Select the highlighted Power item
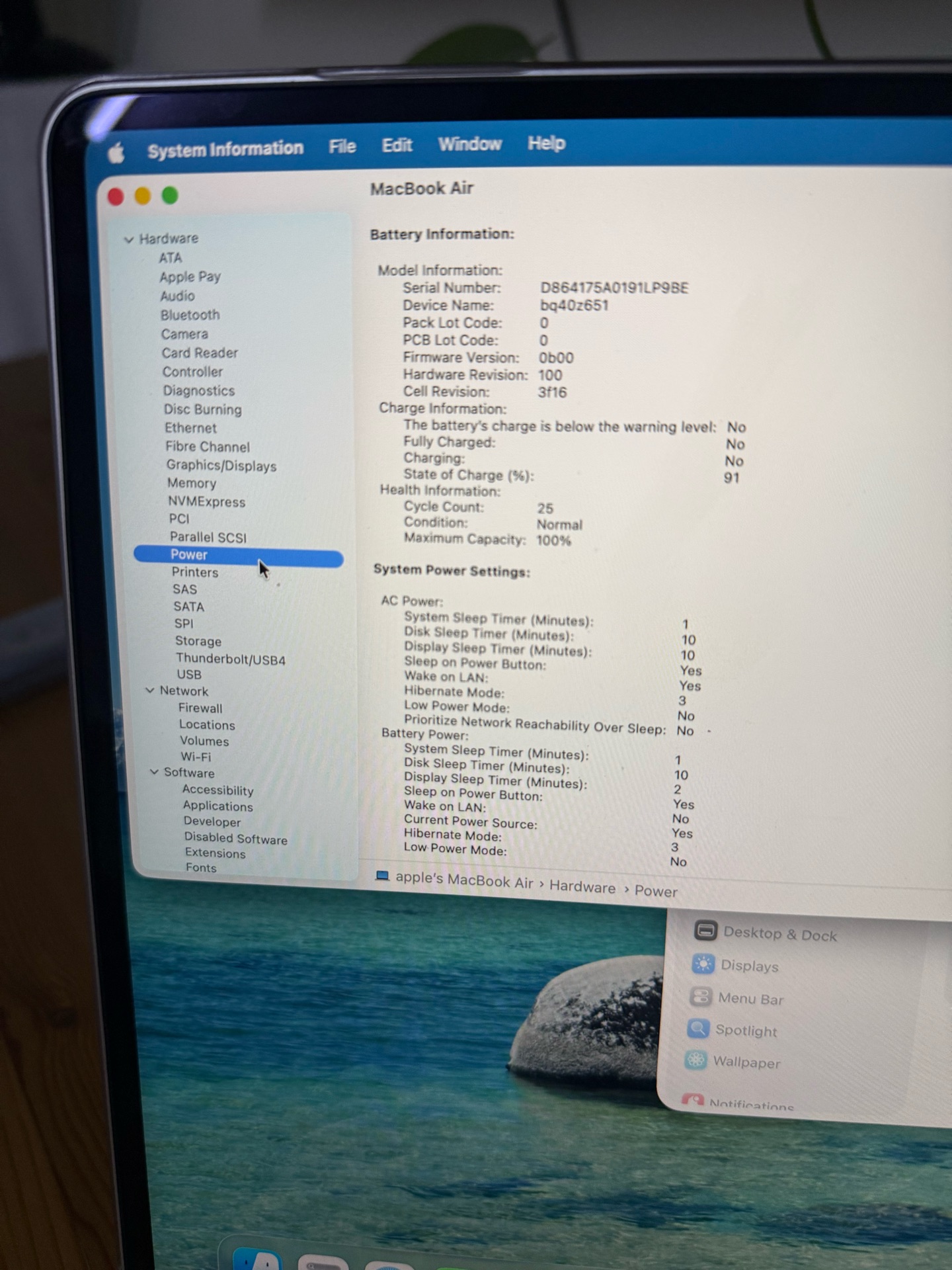 click(x=238, y=556)
